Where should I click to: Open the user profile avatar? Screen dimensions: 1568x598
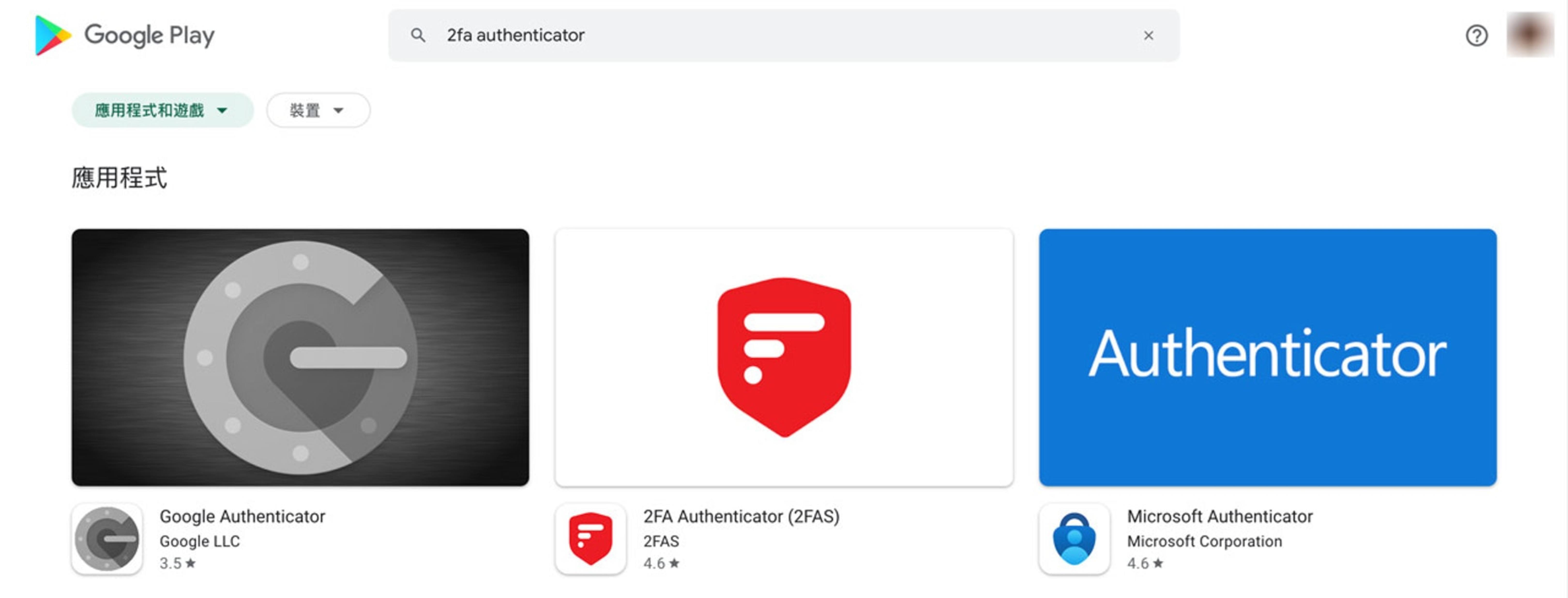pyautogui.click(x=1530, y=35)
